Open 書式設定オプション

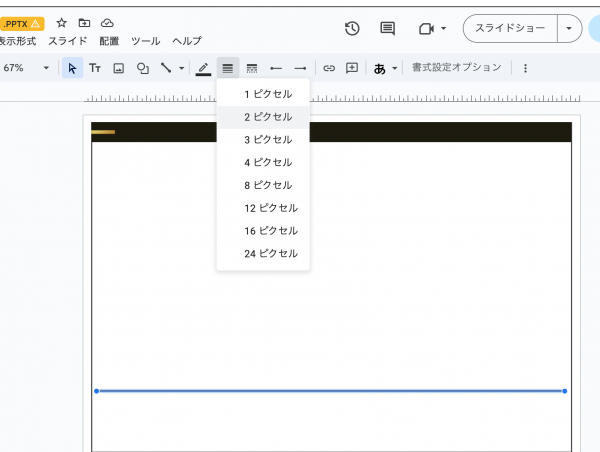[x=456, y=68]
